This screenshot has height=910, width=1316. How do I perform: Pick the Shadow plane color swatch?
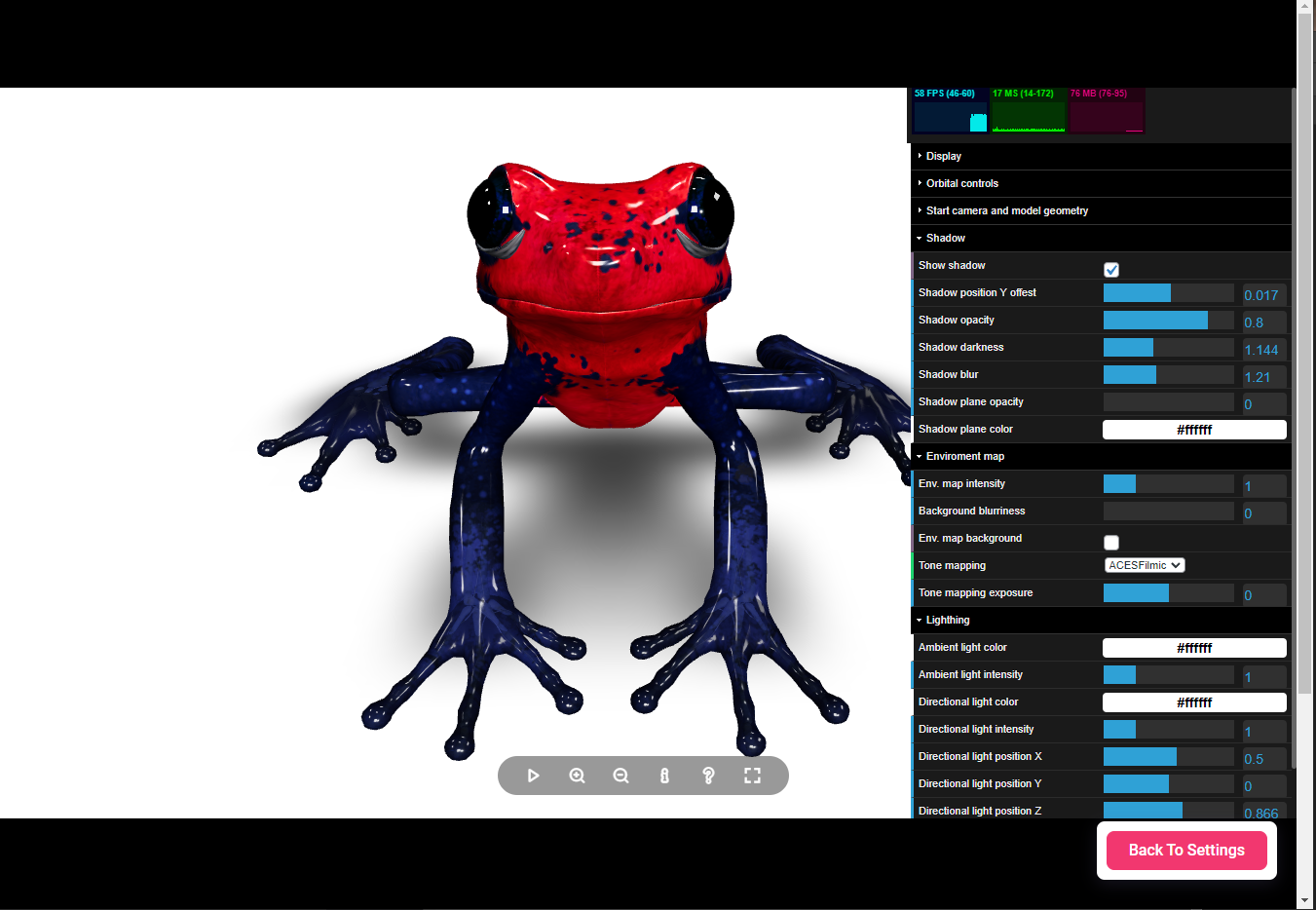click(x=1194, y=429)
